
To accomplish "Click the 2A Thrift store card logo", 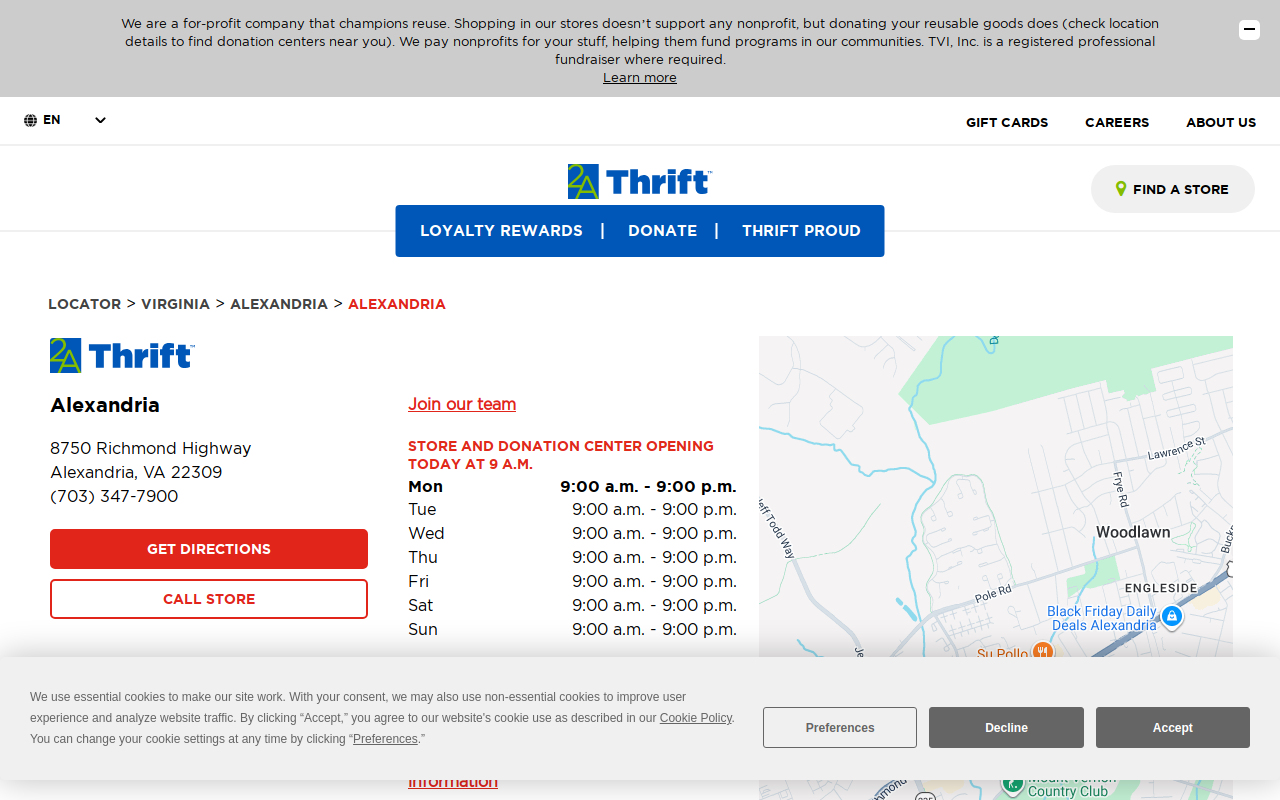I will point(122,356).
